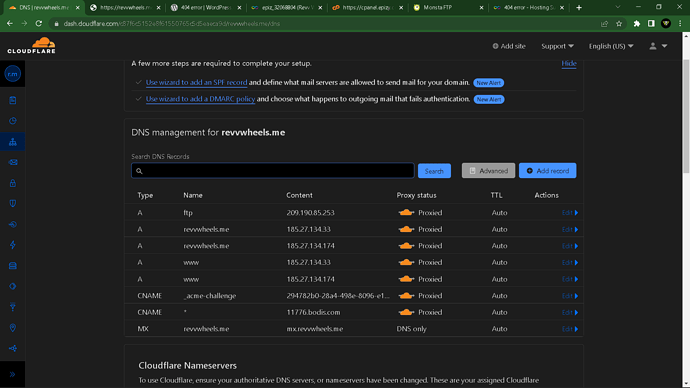Click the Add site link

(x=509, y=46)
